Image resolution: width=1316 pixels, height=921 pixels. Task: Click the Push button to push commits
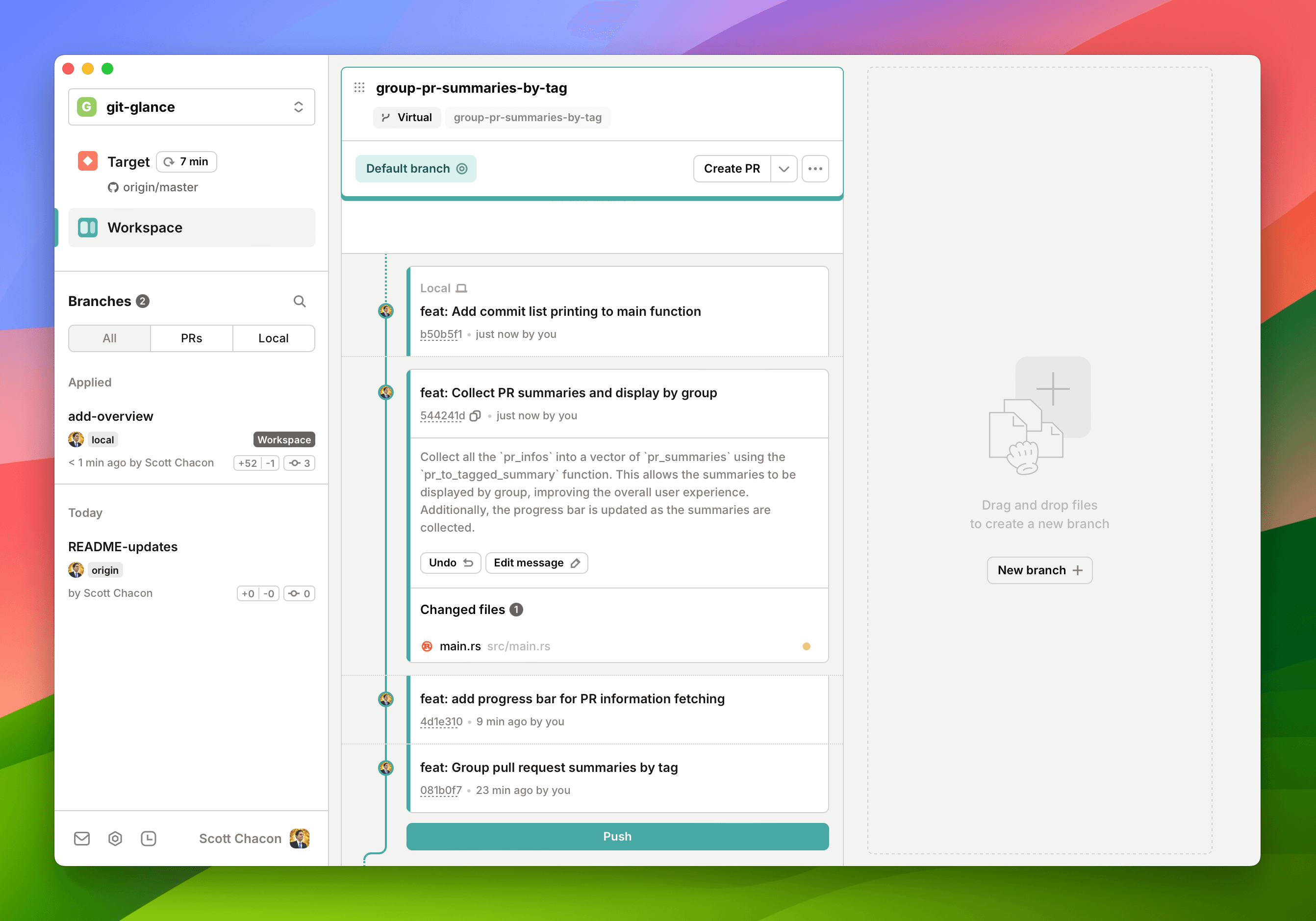(617, 836)
